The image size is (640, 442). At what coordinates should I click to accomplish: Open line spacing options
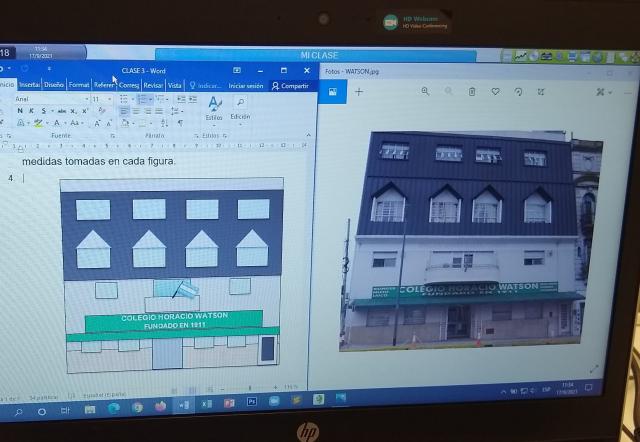click(x=176, y=111)
